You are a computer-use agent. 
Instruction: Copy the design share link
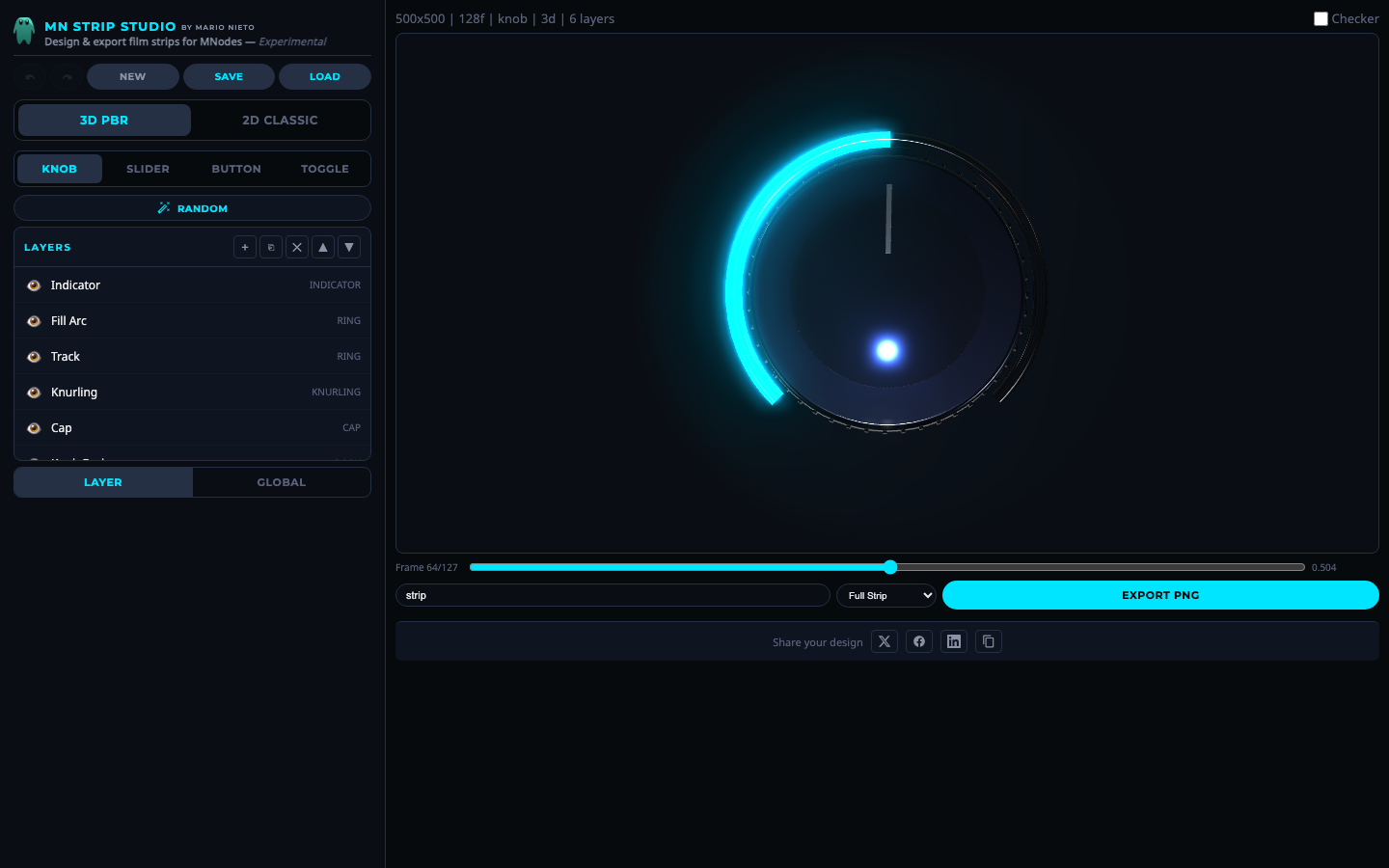click(989, 641)
